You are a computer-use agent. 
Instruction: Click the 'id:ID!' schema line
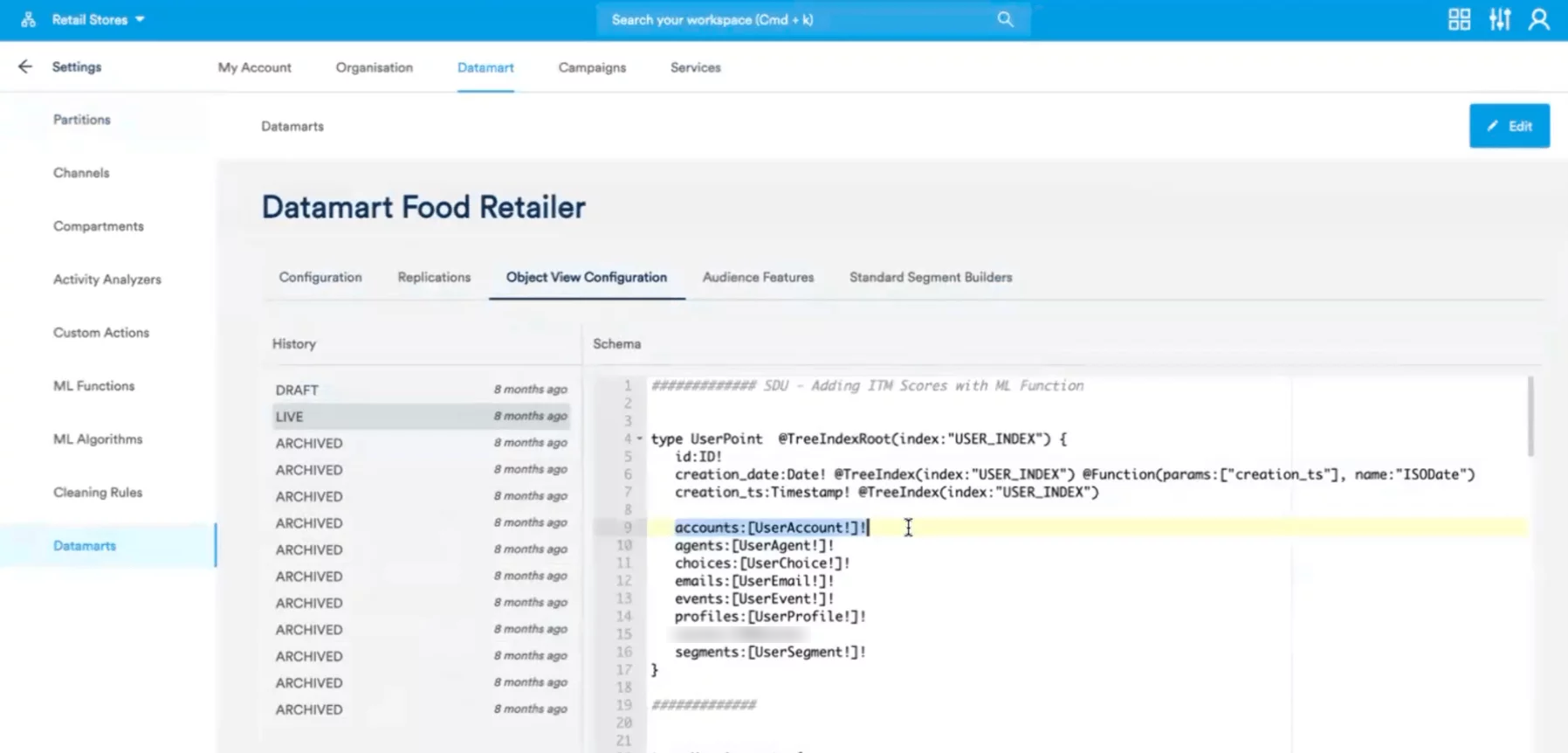pos(698,456)
